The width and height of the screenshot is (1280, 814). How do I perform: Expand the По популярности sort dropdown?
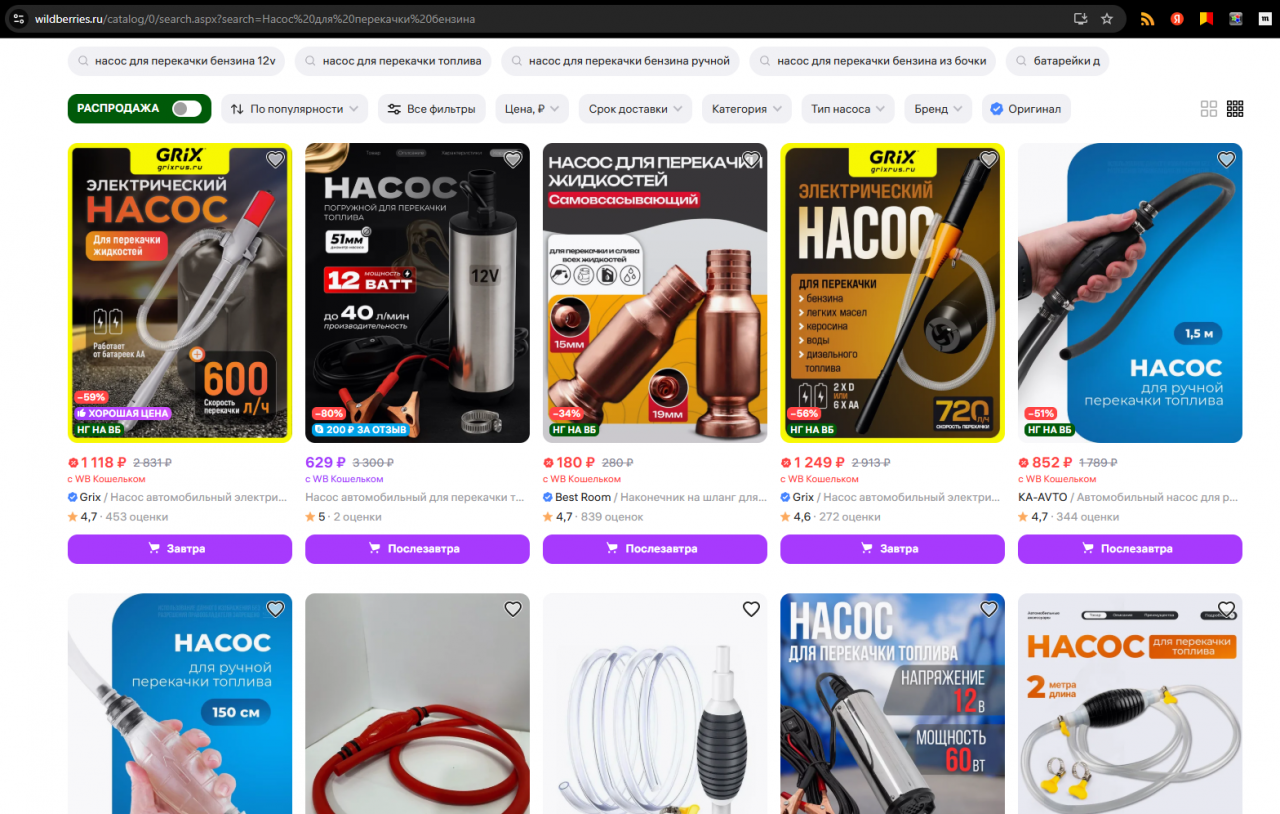pyautogui.click(x=295, y=109)
